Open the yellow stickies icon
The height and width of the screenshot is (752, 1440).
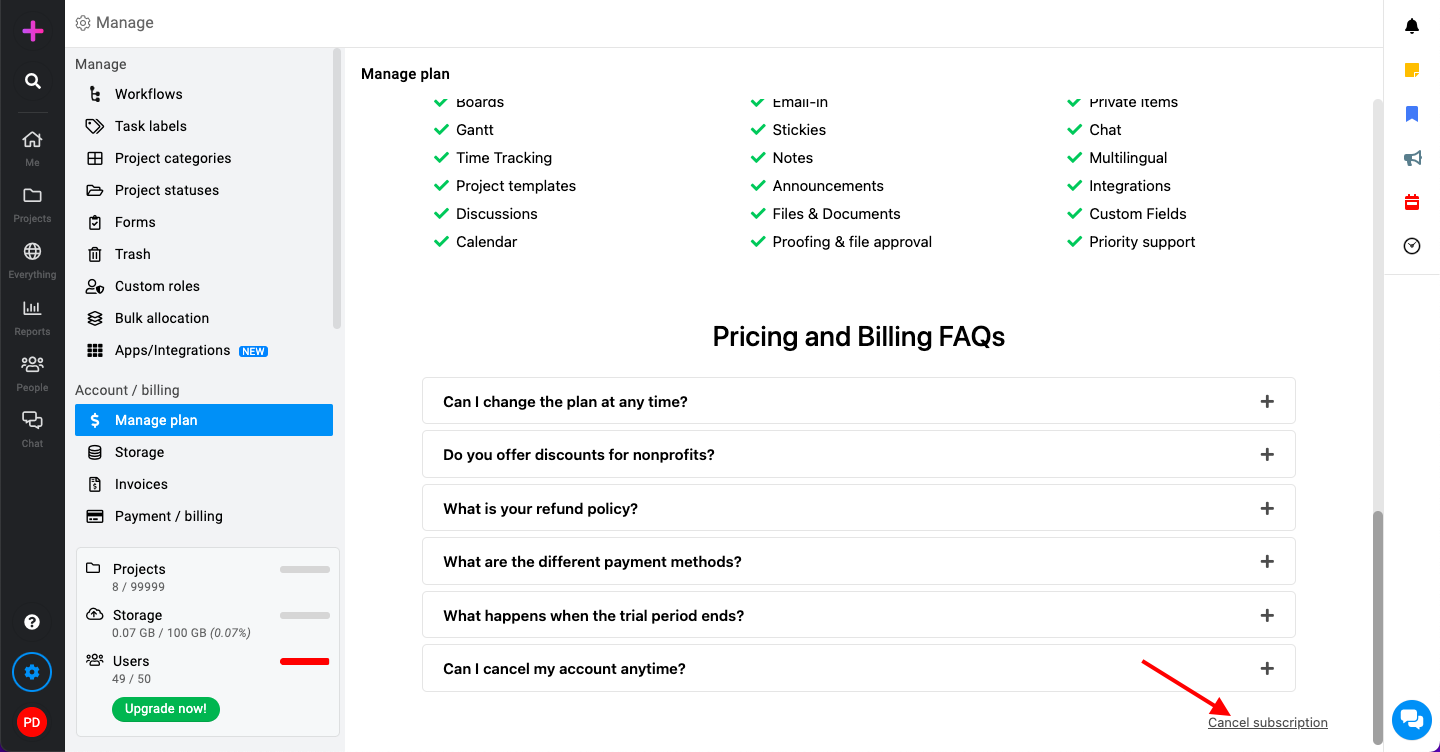(1412, 70)
